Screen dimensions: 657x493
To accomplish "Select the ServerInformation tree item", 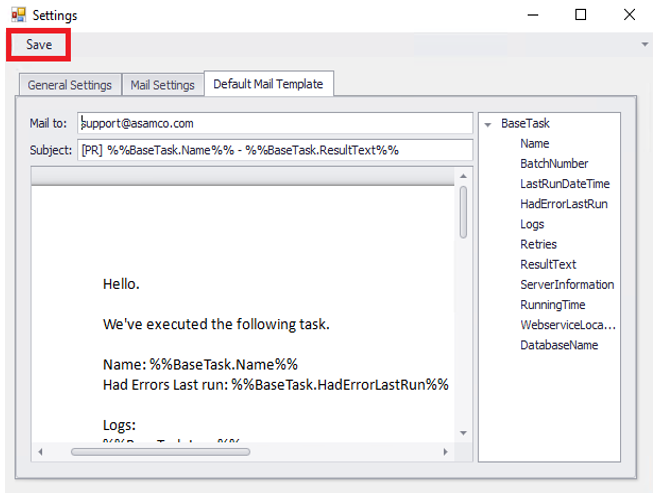I will click(566, 284).
